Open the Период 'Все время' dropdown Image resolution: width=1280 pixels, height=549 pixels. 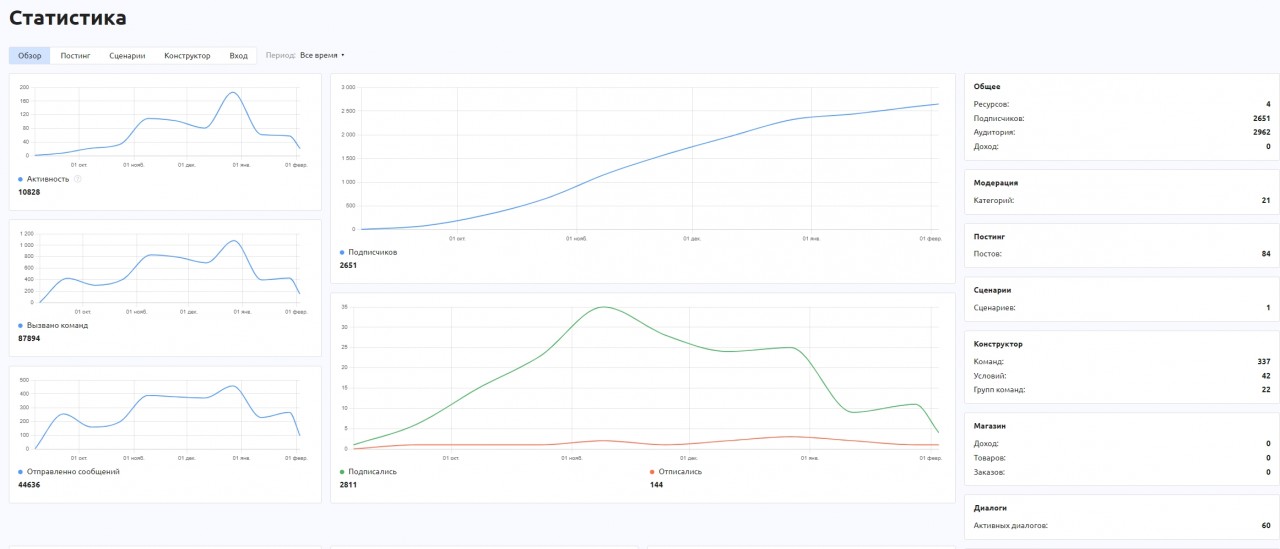pyautogui.click(x=320, y=56)
